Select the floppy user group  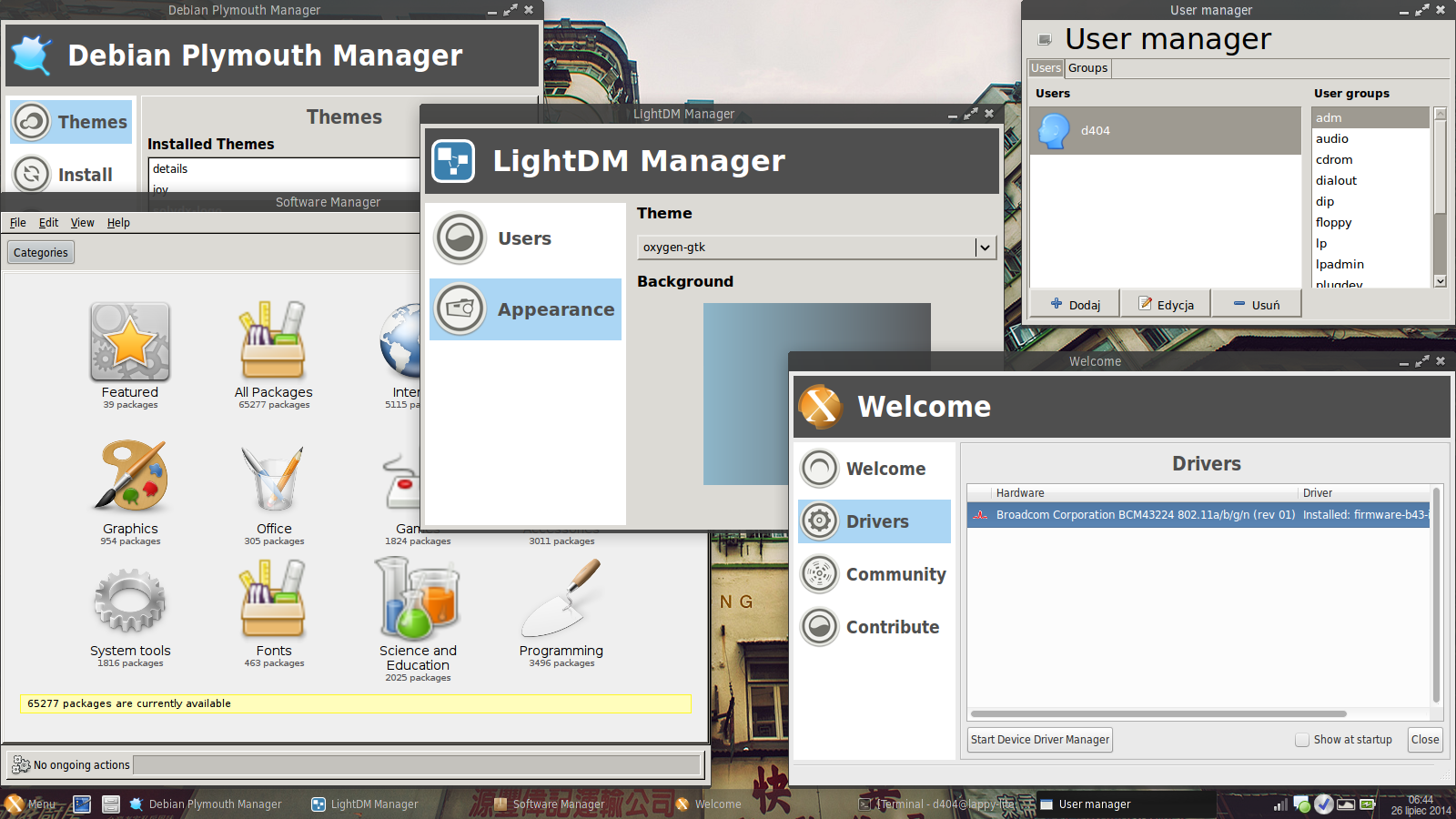click(x=1370, y=222)
